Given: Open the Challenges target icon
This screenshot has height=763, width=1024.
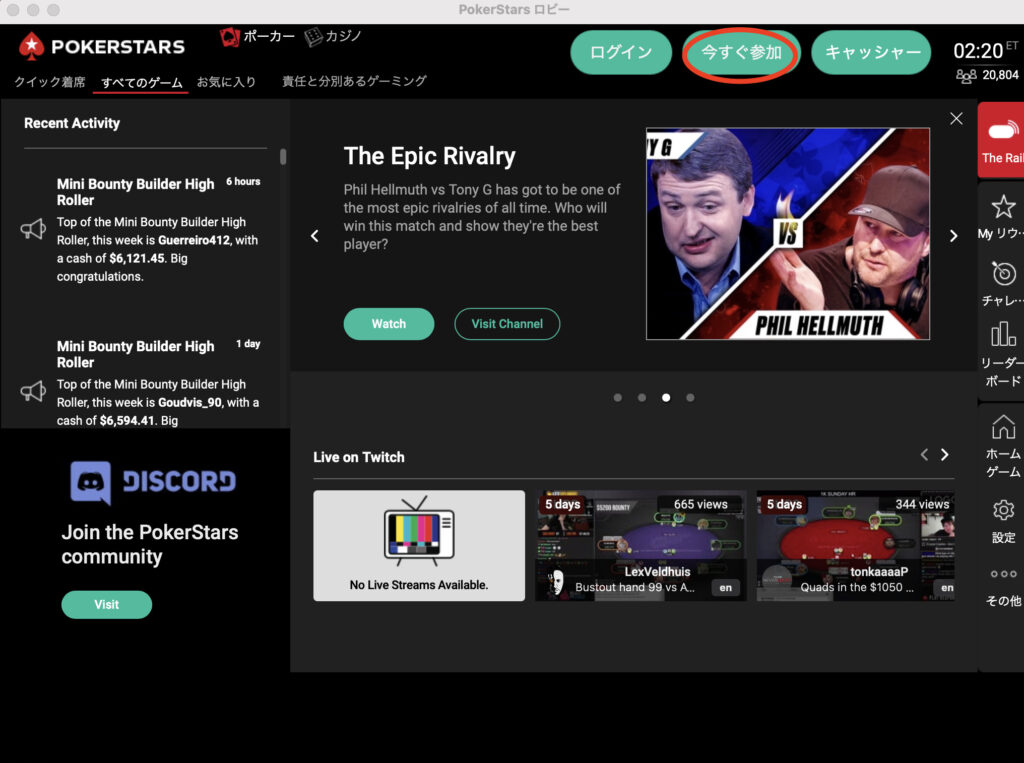Looking at the screenshot, I should coord(1002,274).
